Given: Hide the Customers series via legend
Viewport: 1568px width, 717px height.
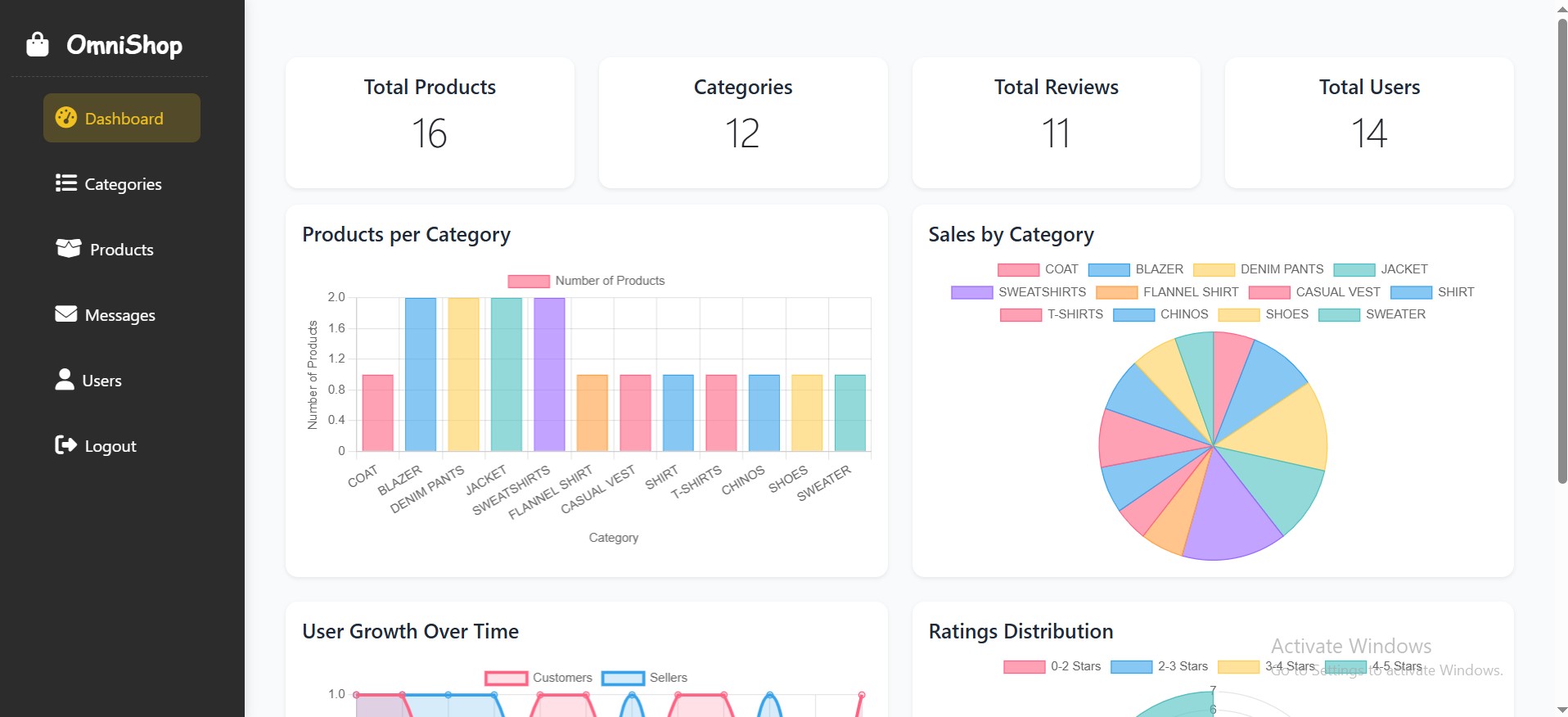Looking at the screenshot, I should pos(538,678).
